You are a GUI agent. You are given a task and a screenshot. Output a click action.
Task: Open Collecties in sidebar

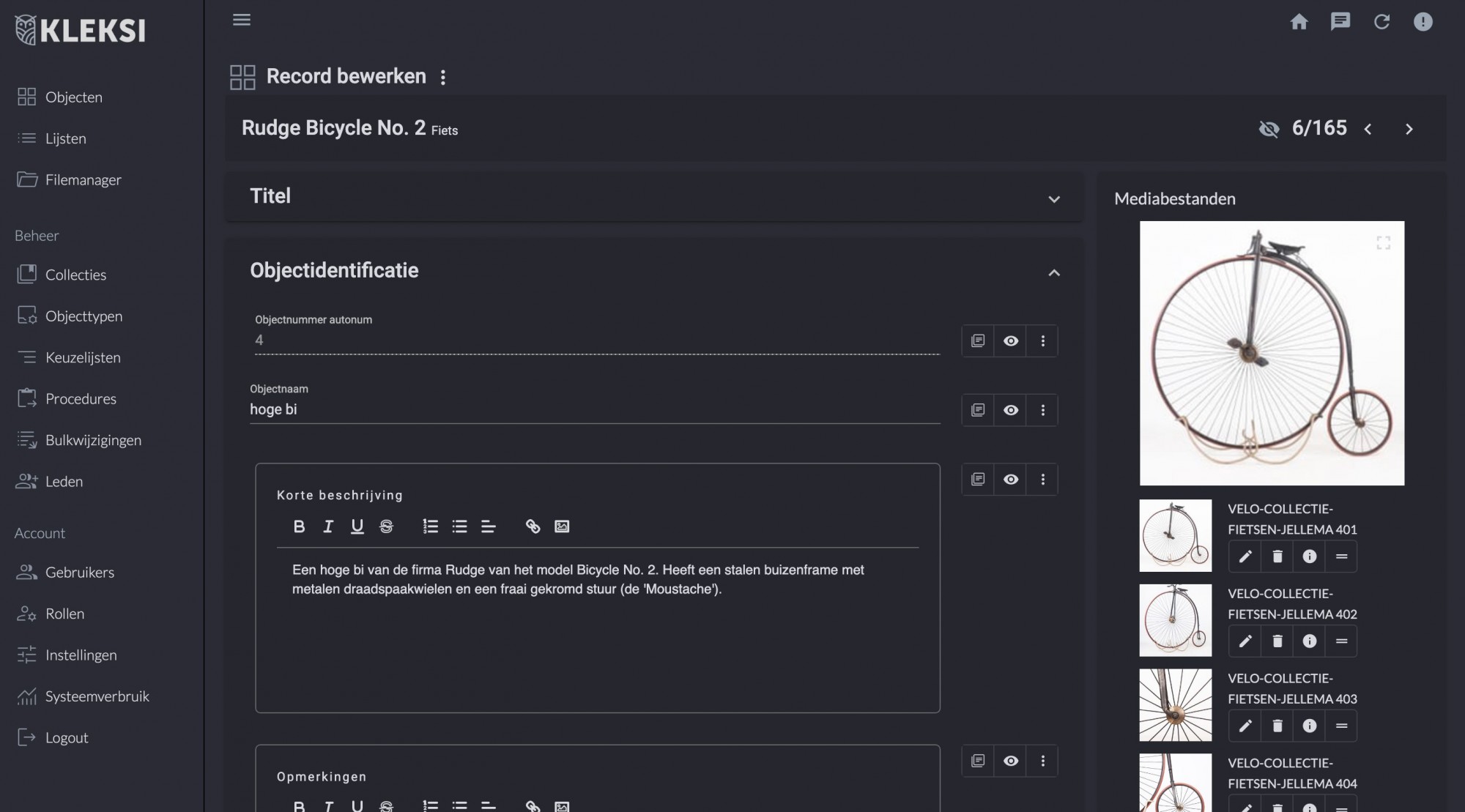tap(75, 275)
